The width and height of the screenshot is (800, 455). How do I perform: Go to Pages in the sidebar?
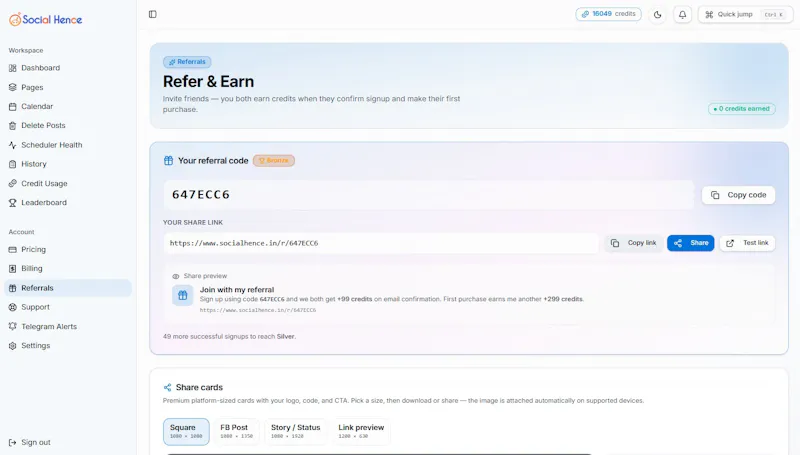click(68, 87)
